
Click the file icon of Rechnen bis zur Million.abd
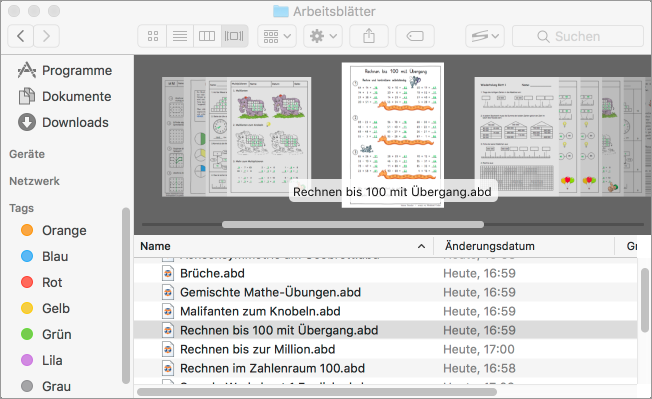(x=168, y=349)
